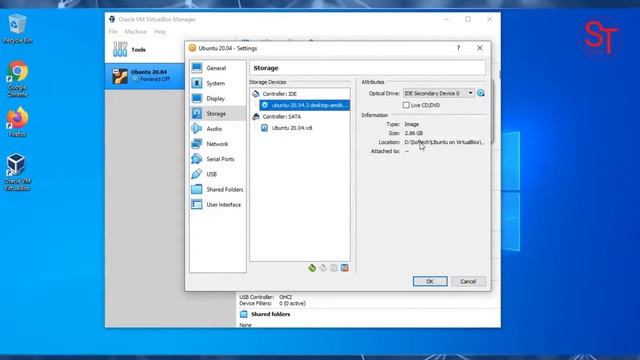Open File menu in VirtualBox Manager
The width and height of the screenshot is (640, 360).
point(113,32)
